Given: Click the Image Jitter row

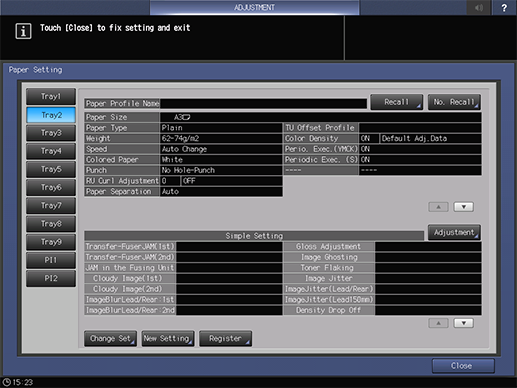Looking at the screenshot, I should pos(382,279).
